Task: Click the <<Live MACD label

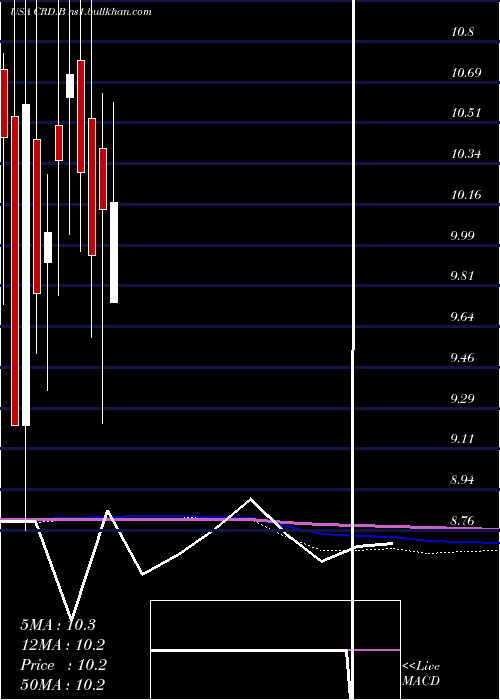Action: point(421,673)
